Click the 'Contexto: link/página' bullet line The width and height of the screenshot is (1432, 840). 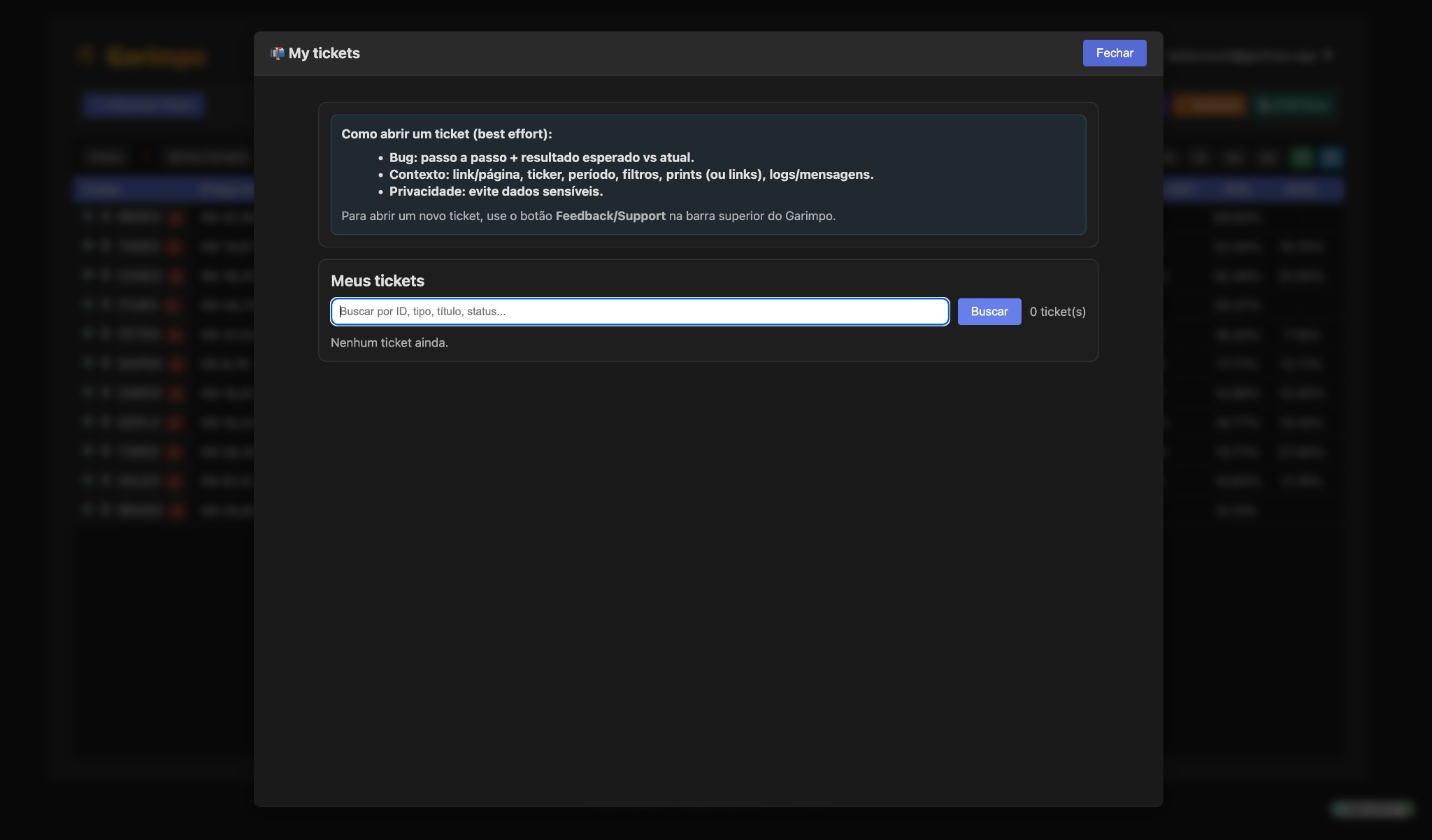631,175
